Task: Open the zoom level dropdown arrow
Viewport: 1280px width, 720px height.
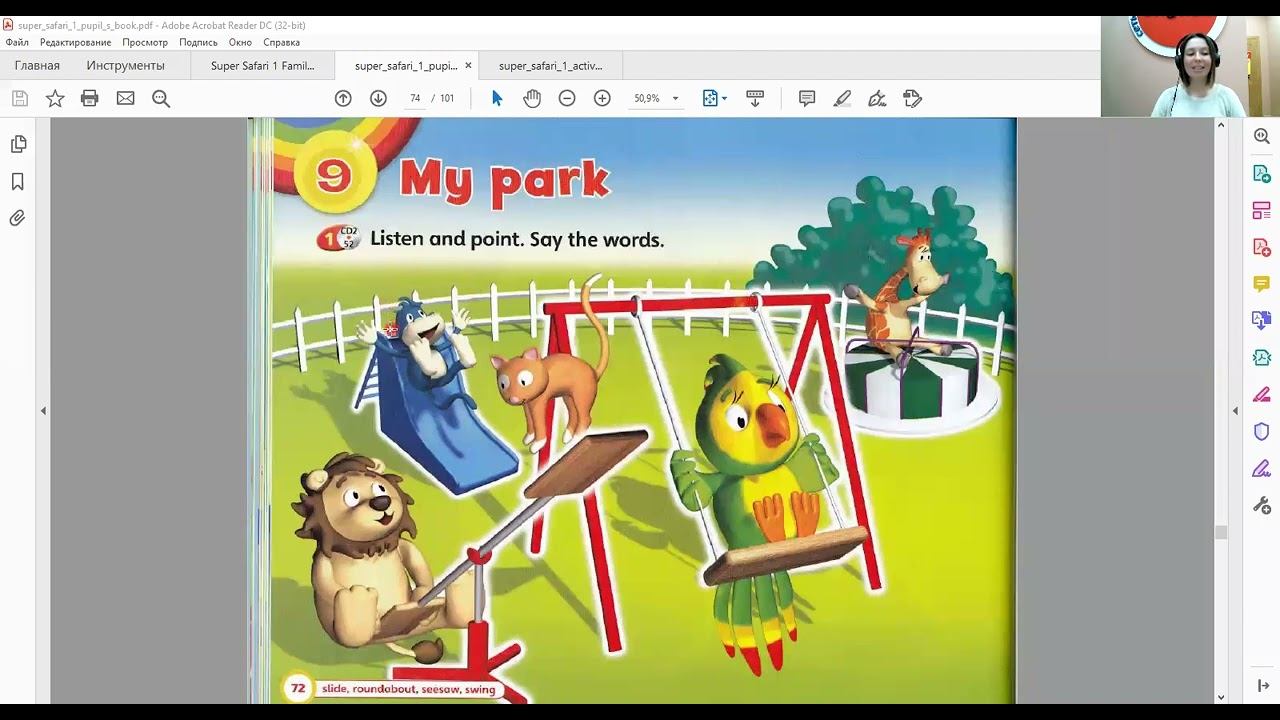Action: coord(675,98)
